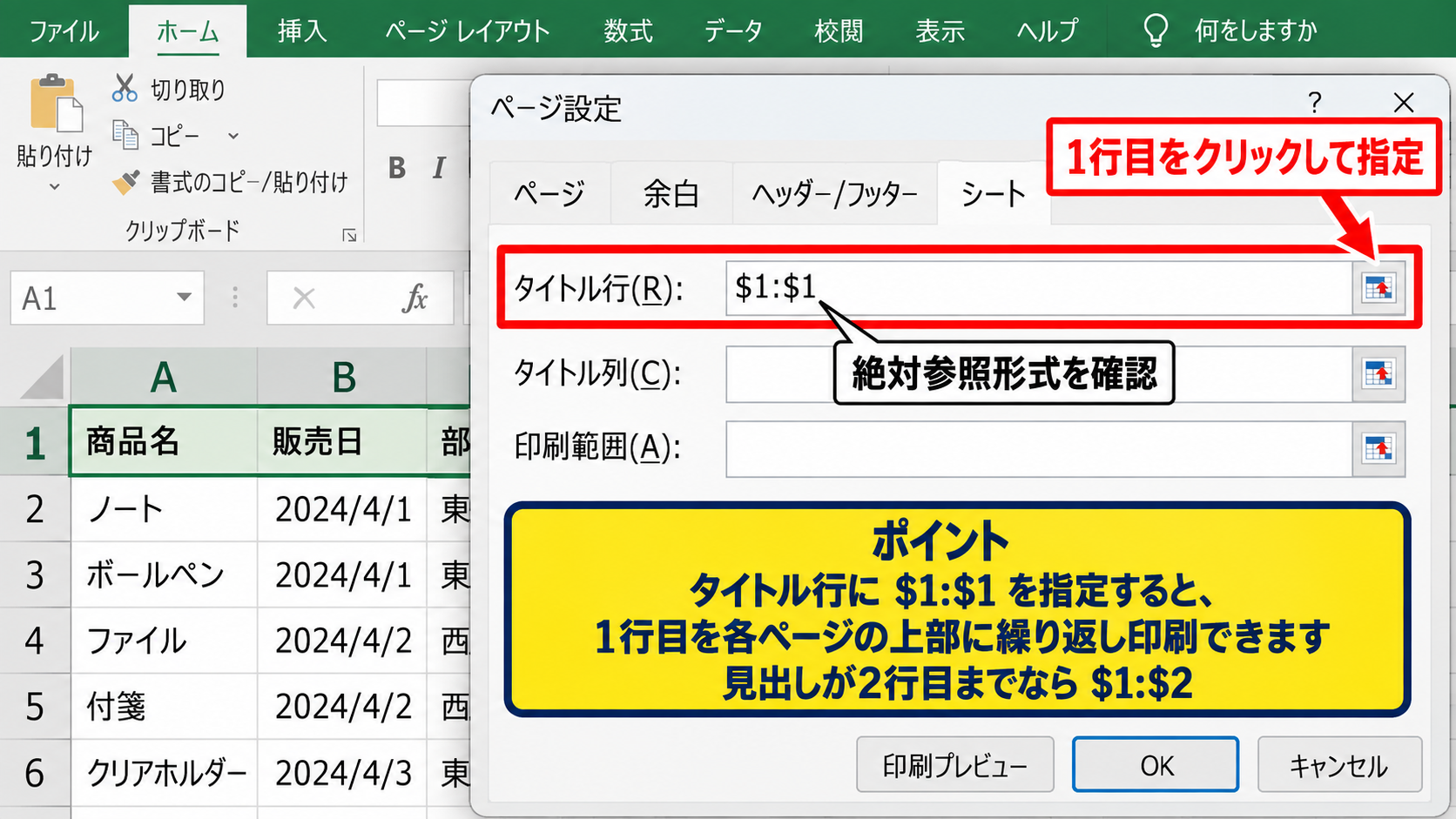
Task: Expand the コピー dropdown arrow
Action: coord(233,136)
